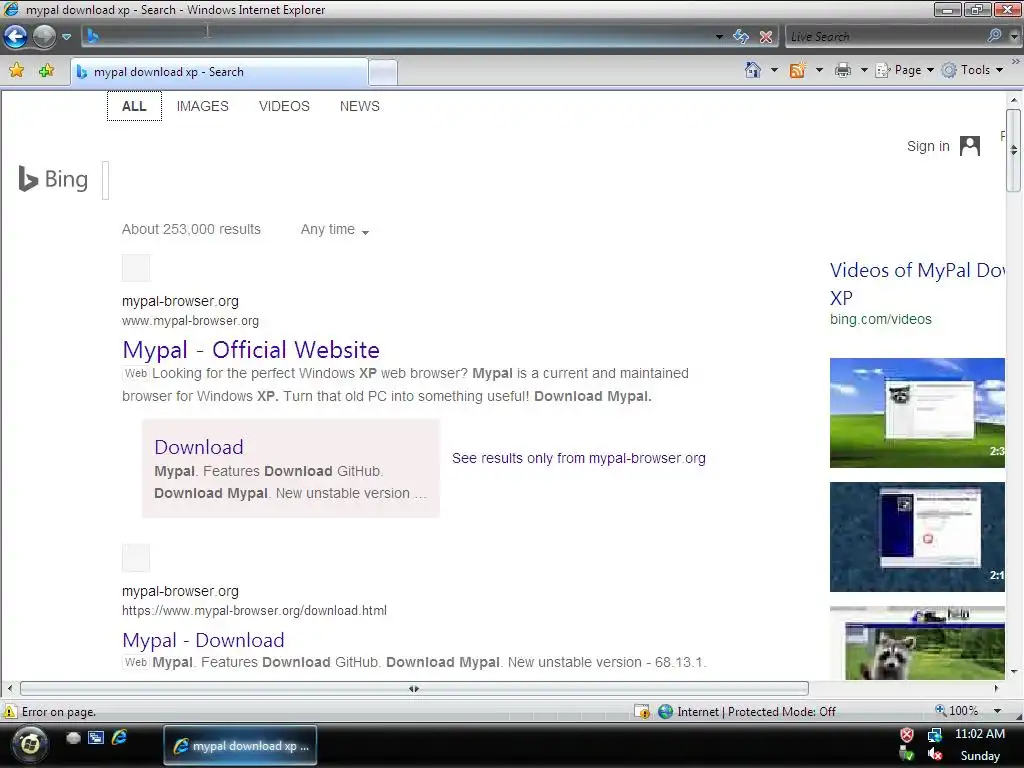Image resolution: width=1024 pixels, height=768 pixels.
Task: Open the search provider options dropdown
Action: click(x=1014, y=37)
